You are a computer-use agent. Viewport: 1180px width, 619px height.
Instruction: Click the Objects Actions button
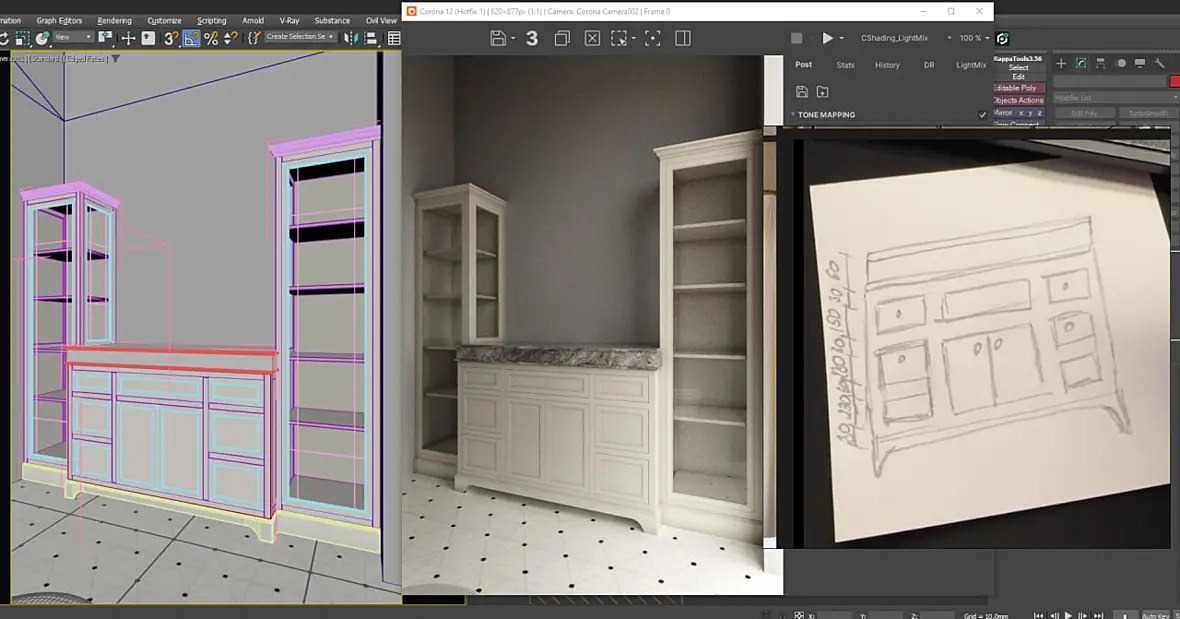coord(1018,100)
